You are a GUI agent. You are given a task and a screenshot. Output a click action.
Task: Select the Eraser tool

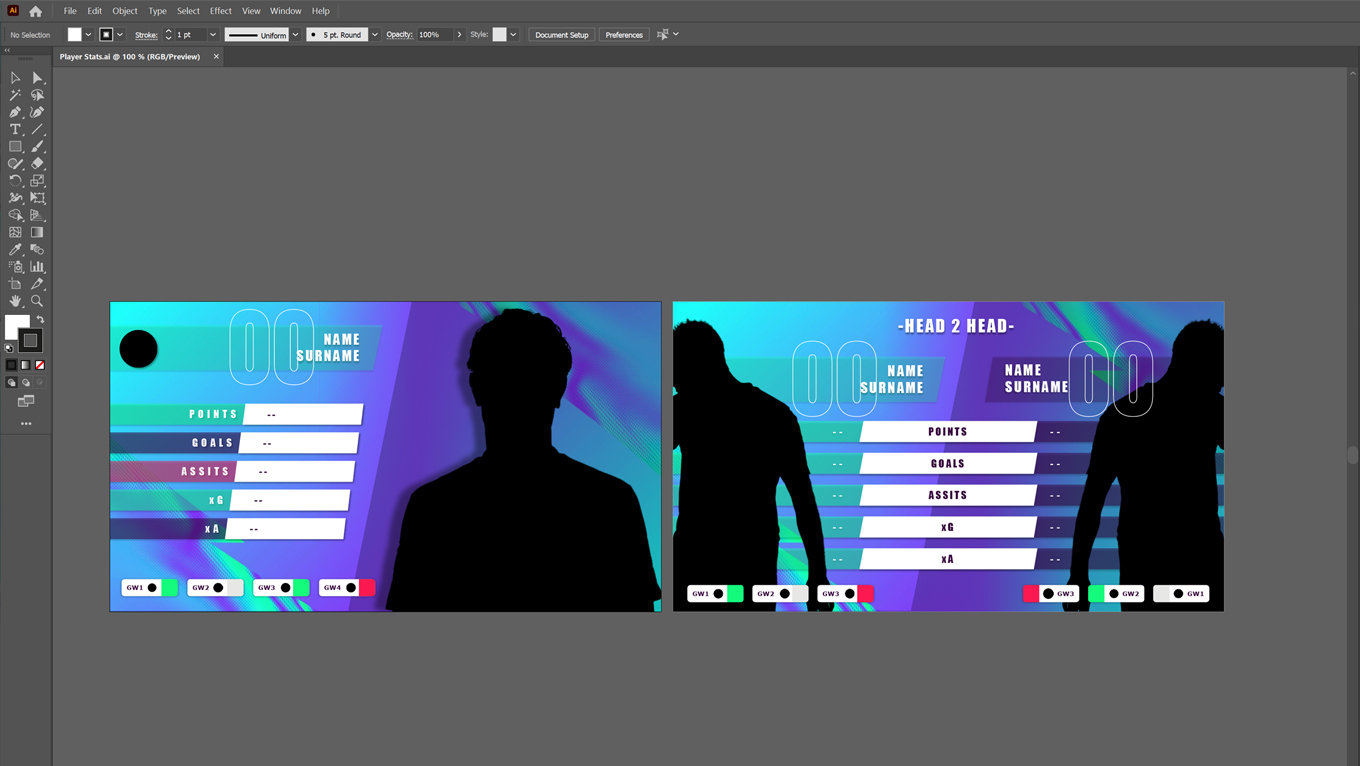pyautogui.click(x=38, y=163)
